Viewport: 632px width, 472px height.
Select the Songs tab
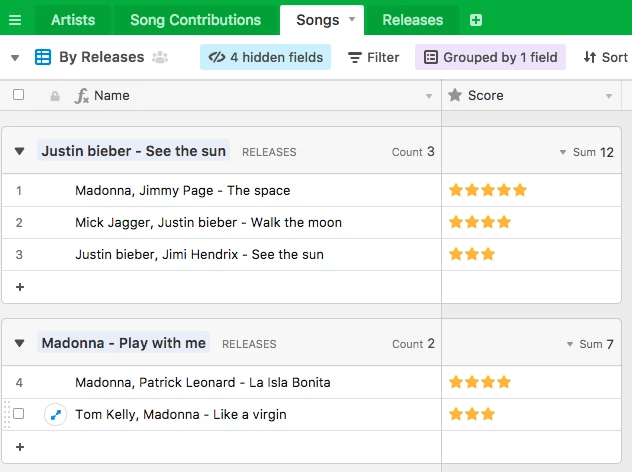click(318, 20)
